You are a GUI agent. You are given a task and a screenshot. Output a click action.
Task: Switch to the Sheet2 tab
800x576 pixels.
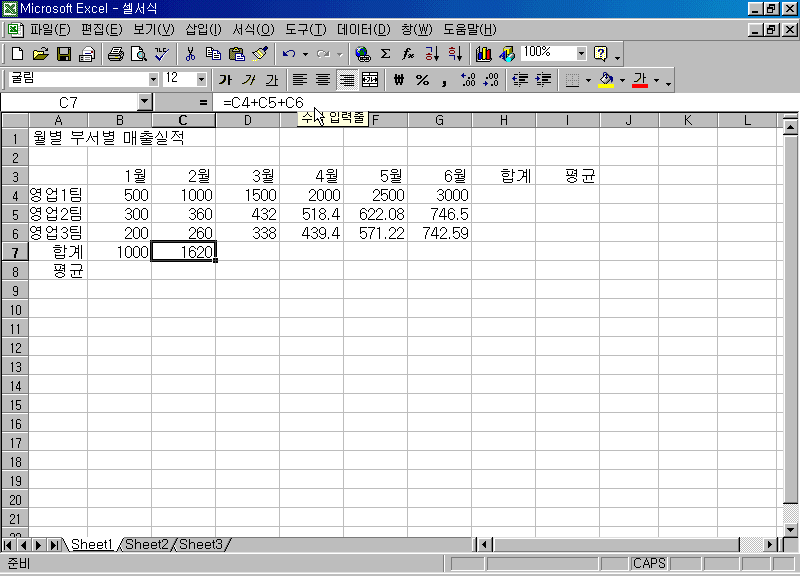click(x=147, y=545)
